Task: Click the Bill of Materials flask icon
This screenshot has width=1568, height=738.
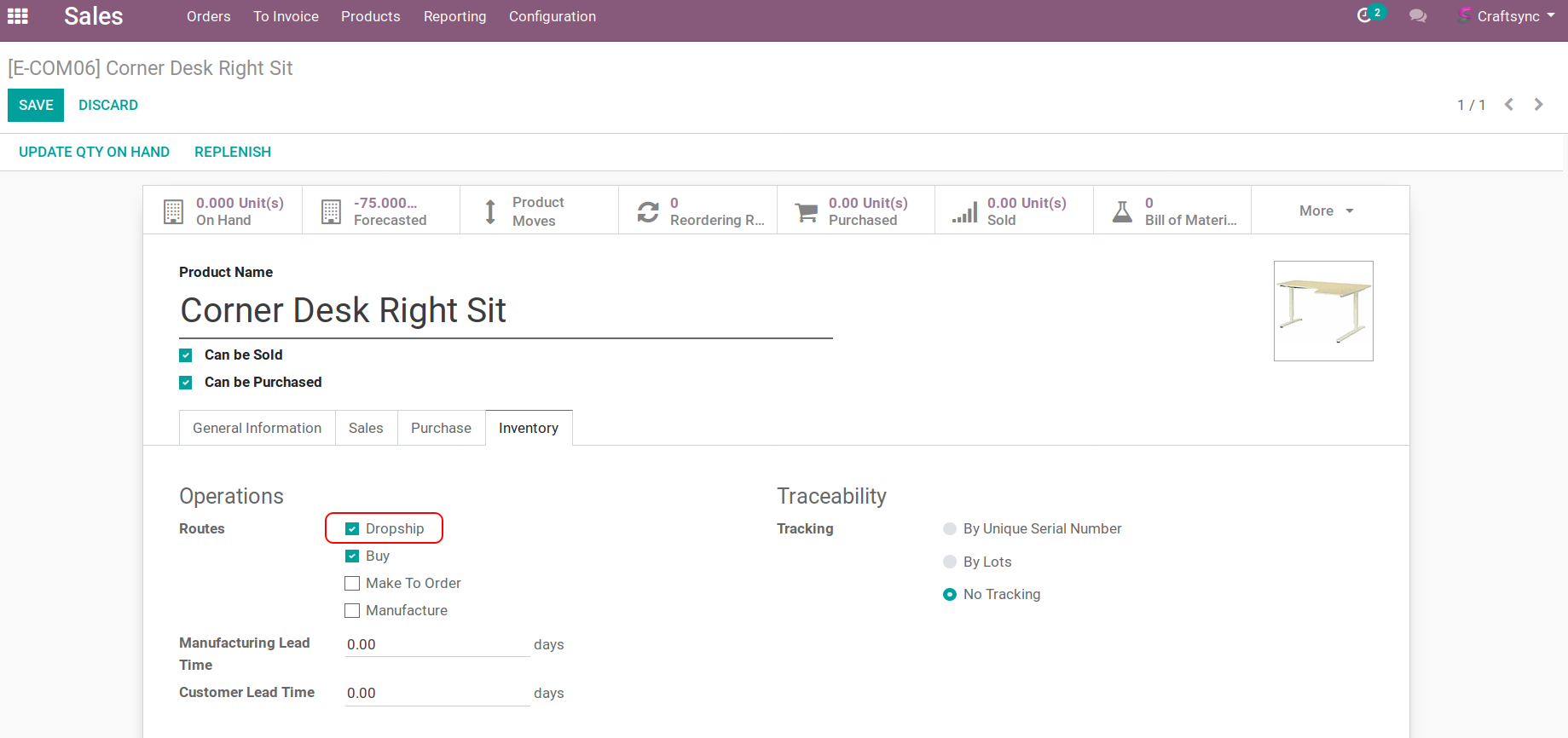Action: tap(1123, 211)
